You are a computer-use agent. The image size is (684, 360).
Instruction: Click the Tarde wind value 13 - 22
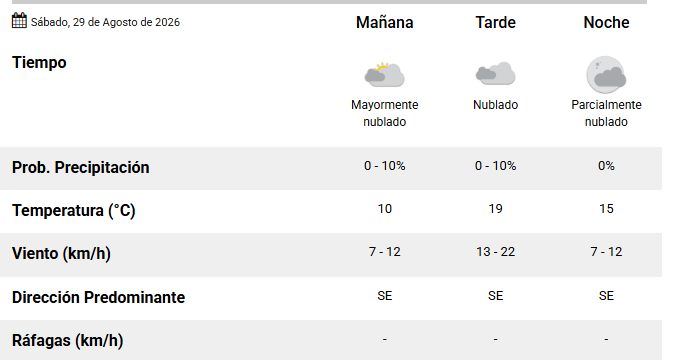point(496,252)
